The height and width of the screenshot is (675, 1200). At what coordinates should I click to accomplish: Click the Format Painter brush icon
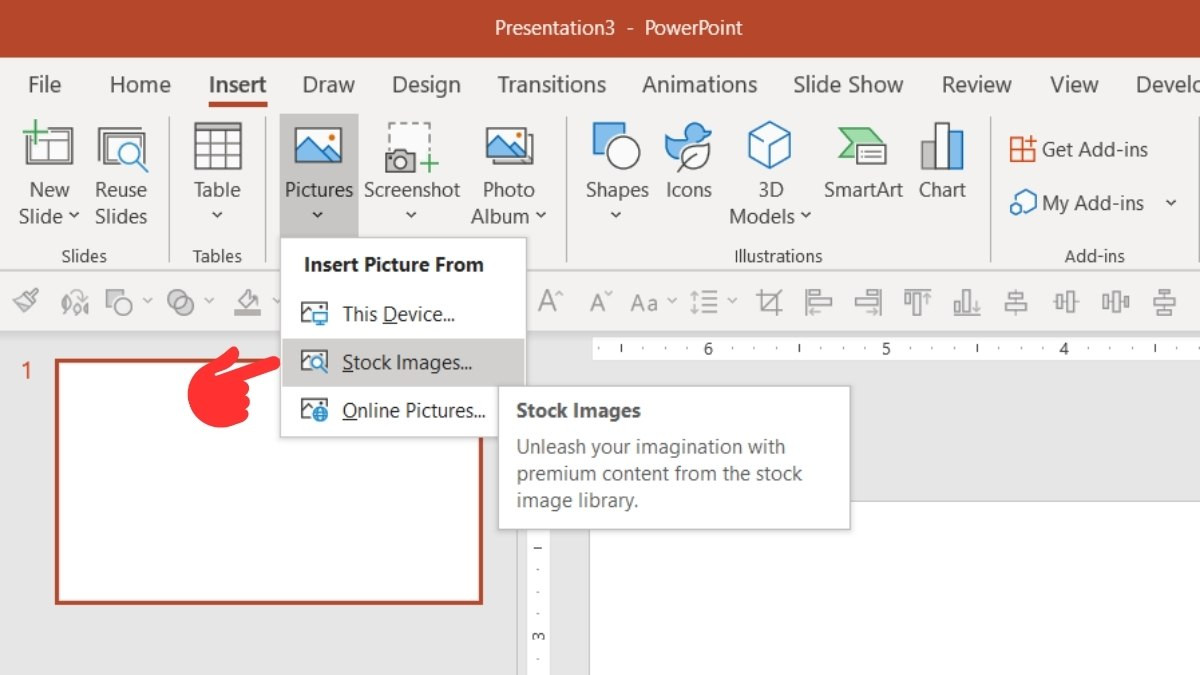pyautogui.click(x=27, y=301)
